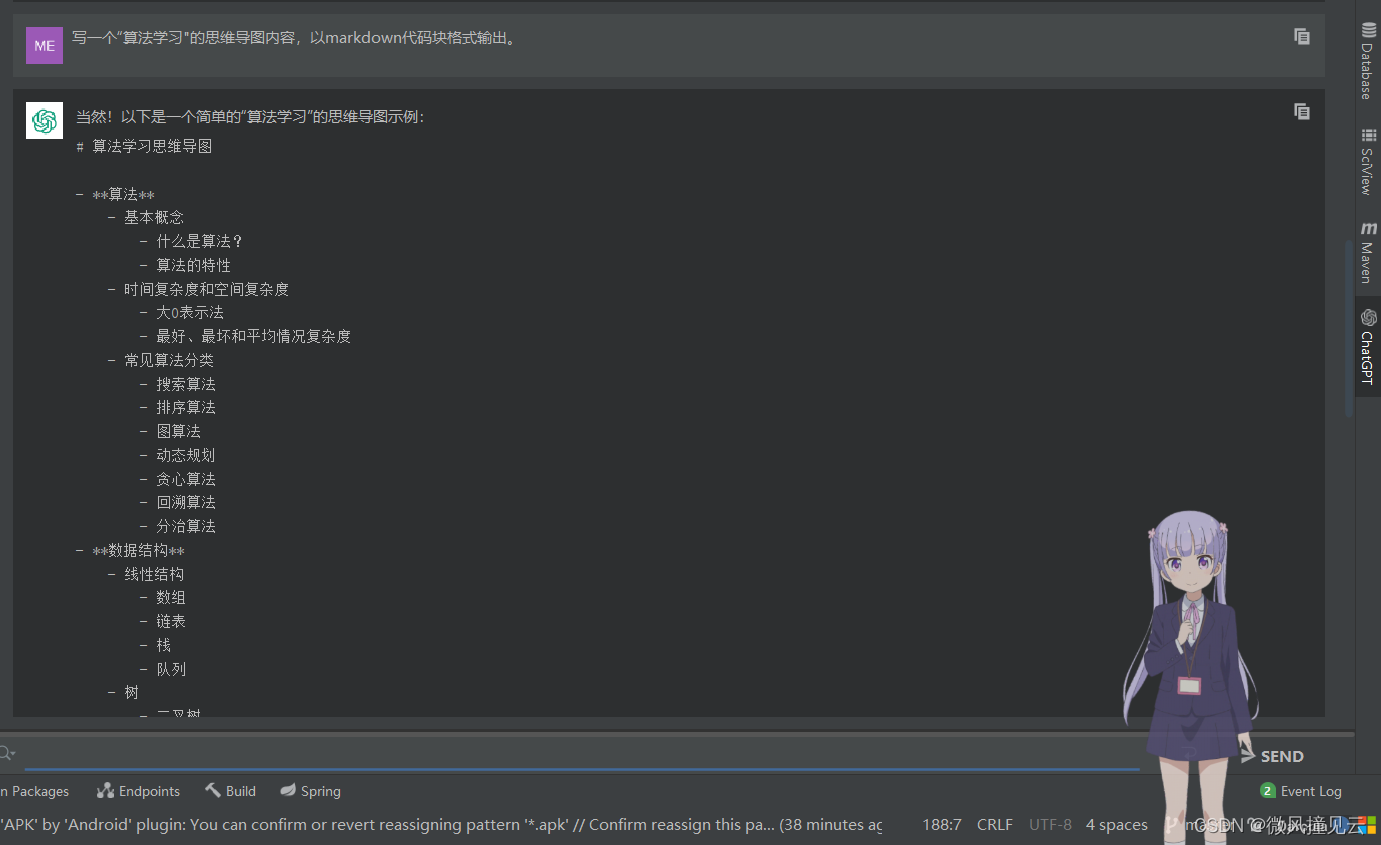Viewport: 1381px width, 845px height.
Task: Open the Event Log
Action: point(1300,791)
